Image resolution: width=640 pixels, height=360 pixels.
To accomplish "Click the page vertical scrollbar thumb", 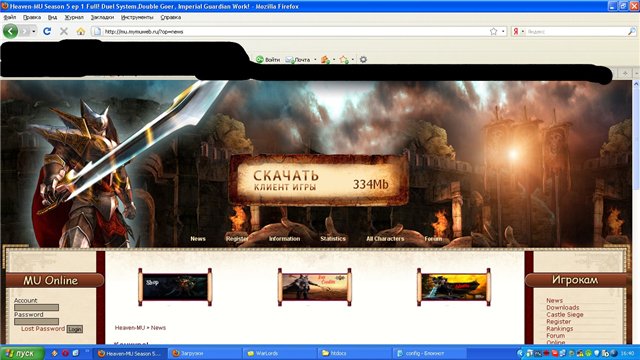I will point(636,139).
